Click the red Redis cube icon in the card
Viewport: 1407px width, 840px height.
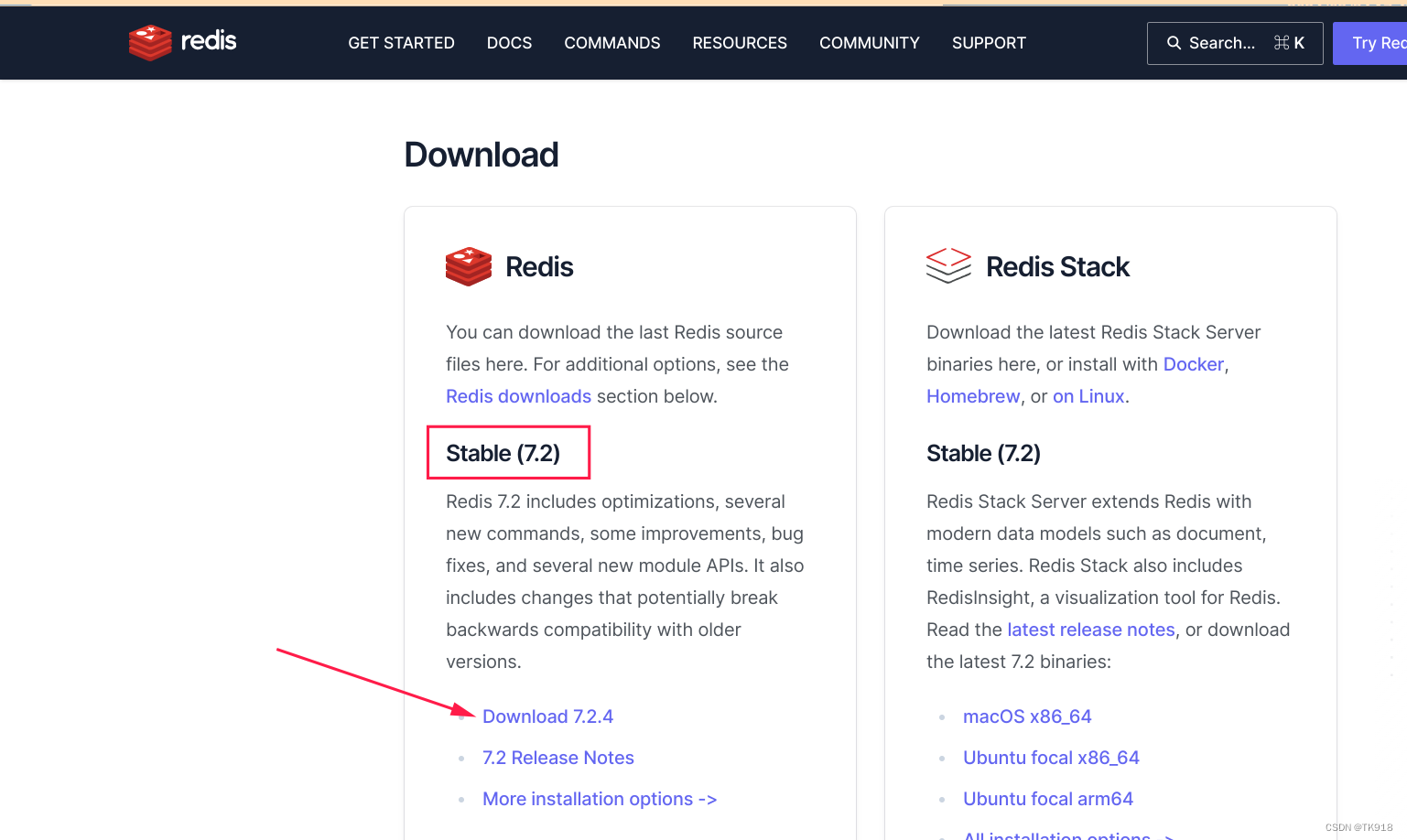click(x=469, y=266)
